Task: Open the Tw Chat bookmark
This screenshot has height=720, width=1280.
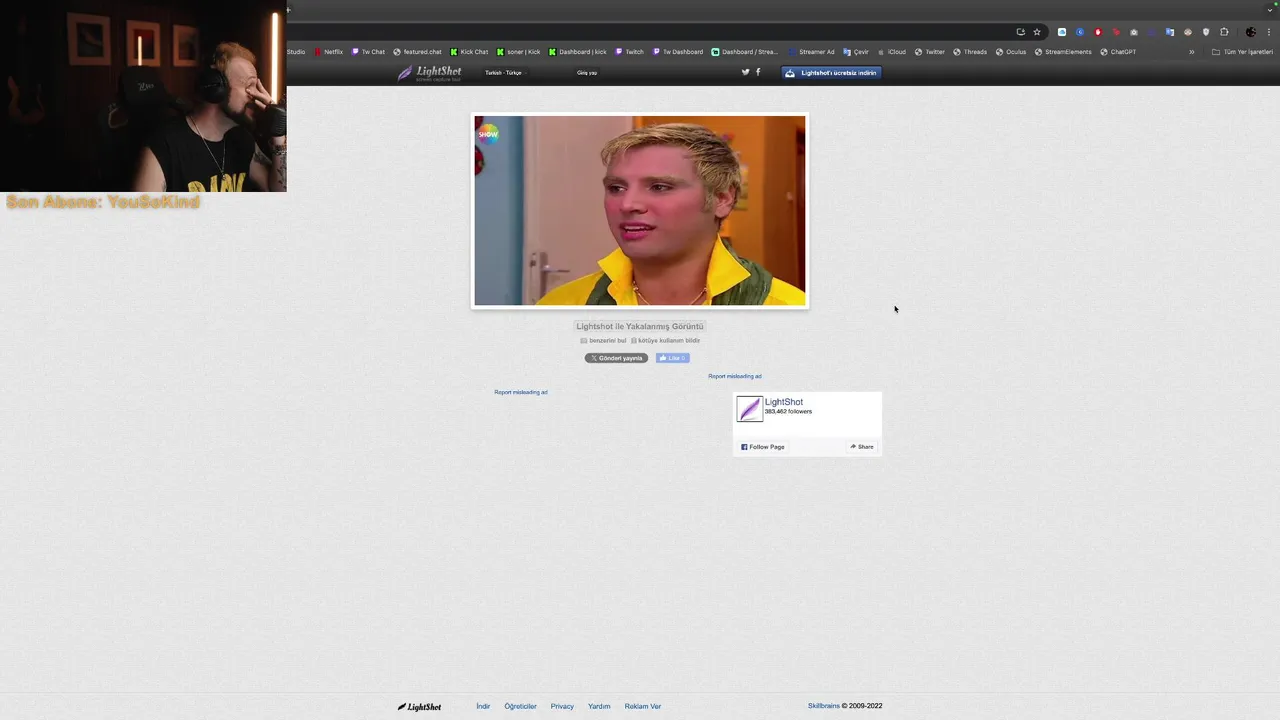Action: (x=368, y=52)
